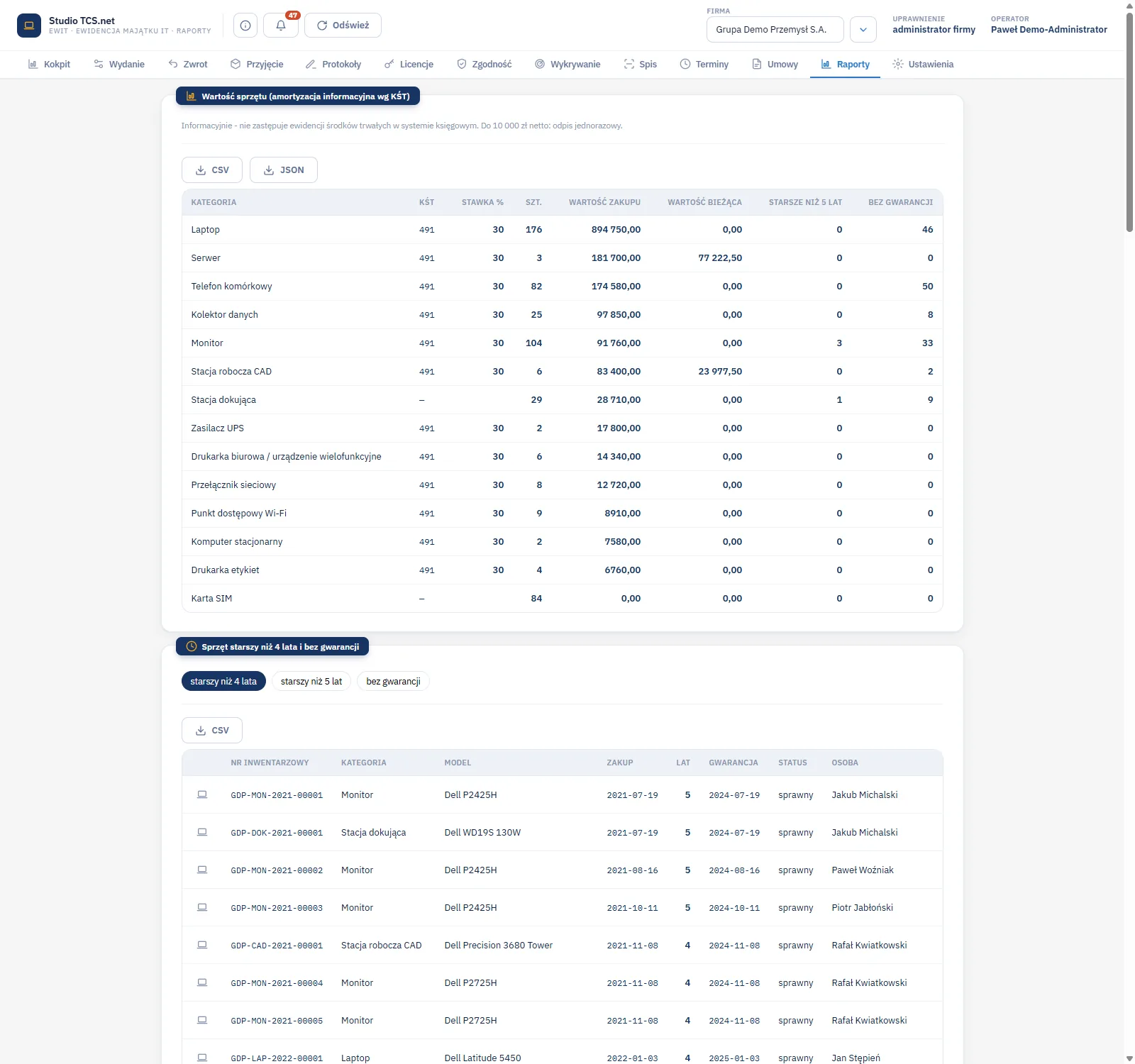
Task: Open the Protokoły tab
Action: [x=333, y=65]
